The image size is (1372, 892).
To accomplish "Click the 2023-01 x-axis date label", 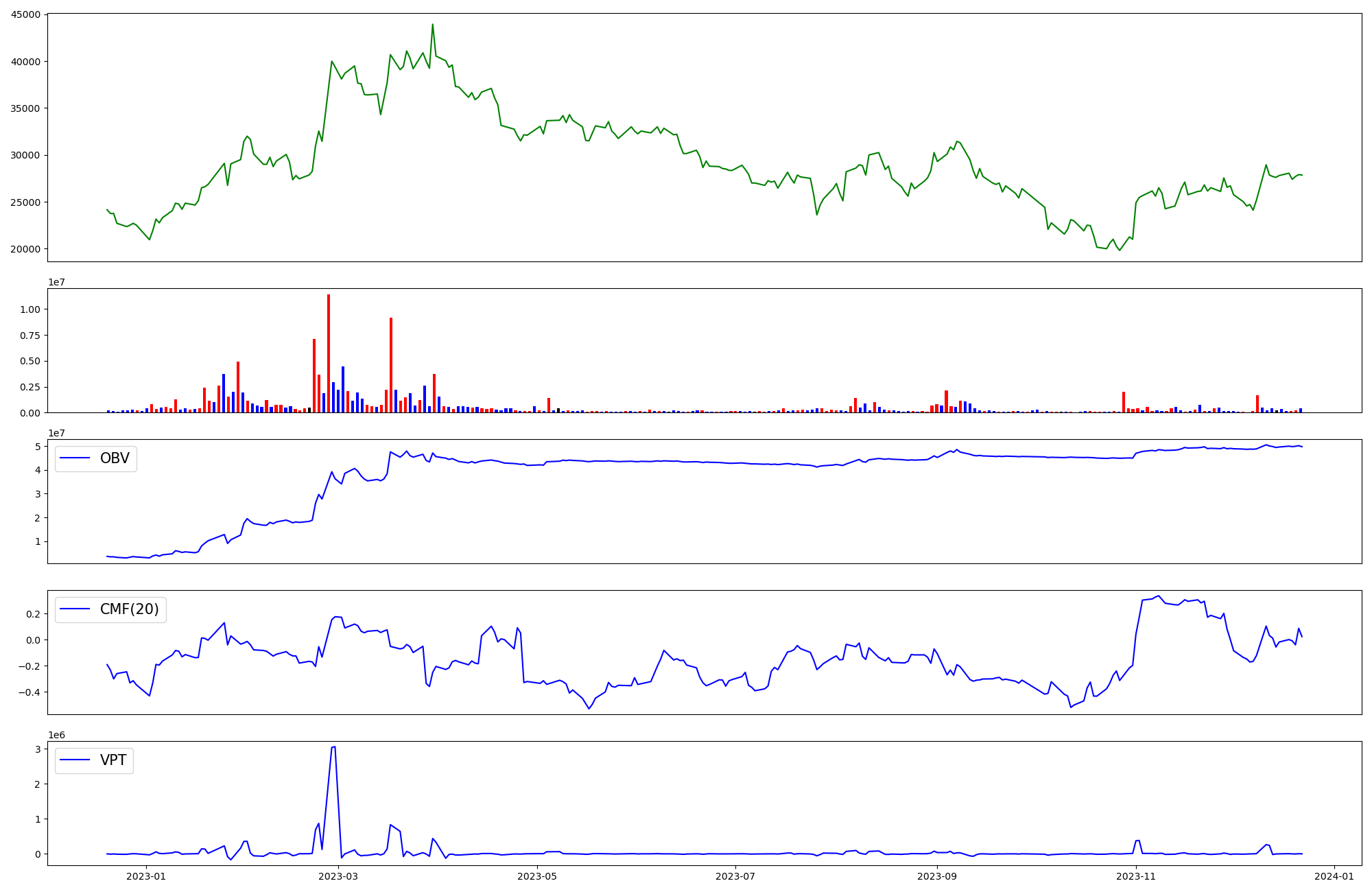I will (146, 876).
